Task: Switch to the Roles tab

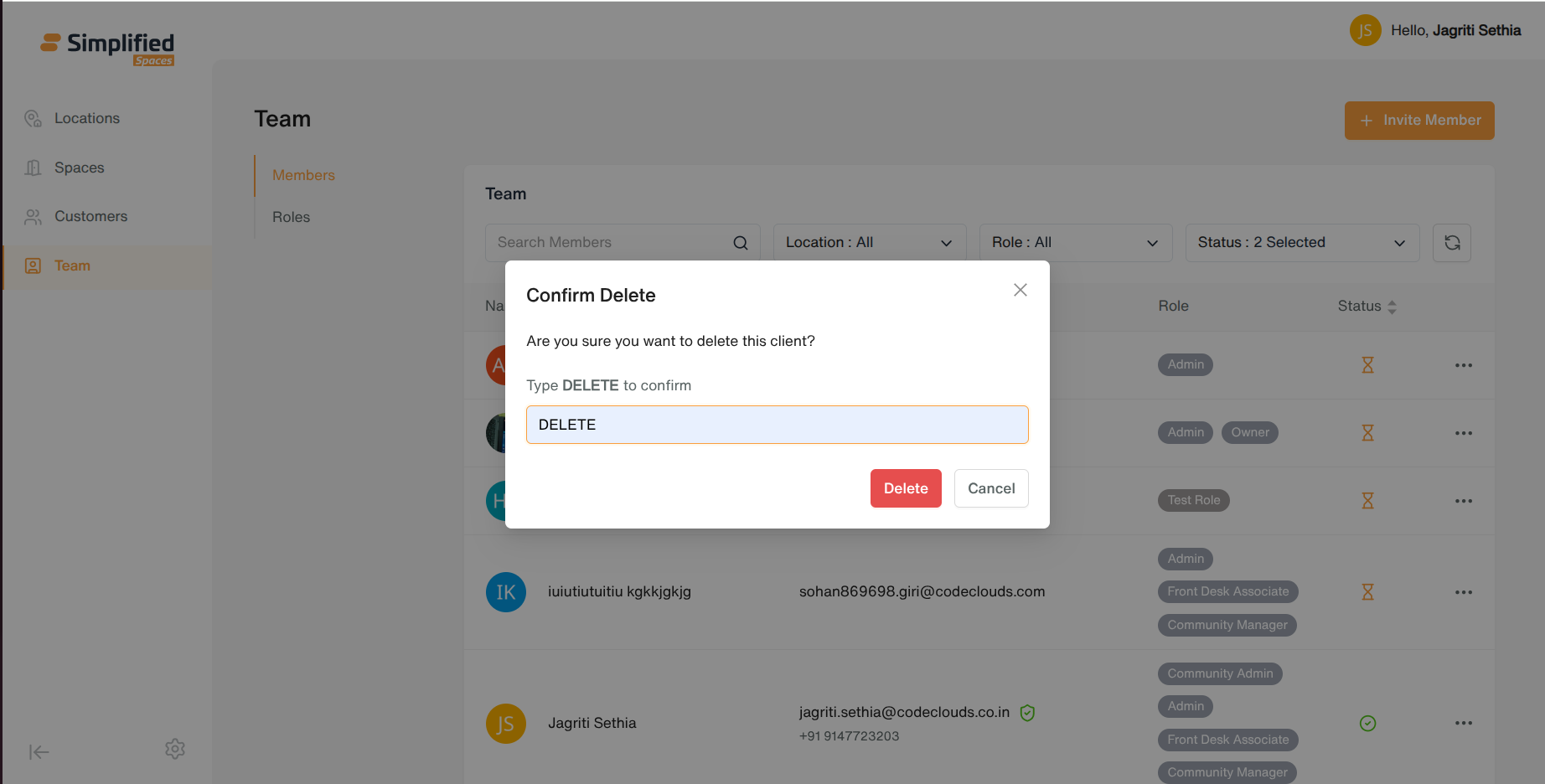Action: tap(291, 217)
